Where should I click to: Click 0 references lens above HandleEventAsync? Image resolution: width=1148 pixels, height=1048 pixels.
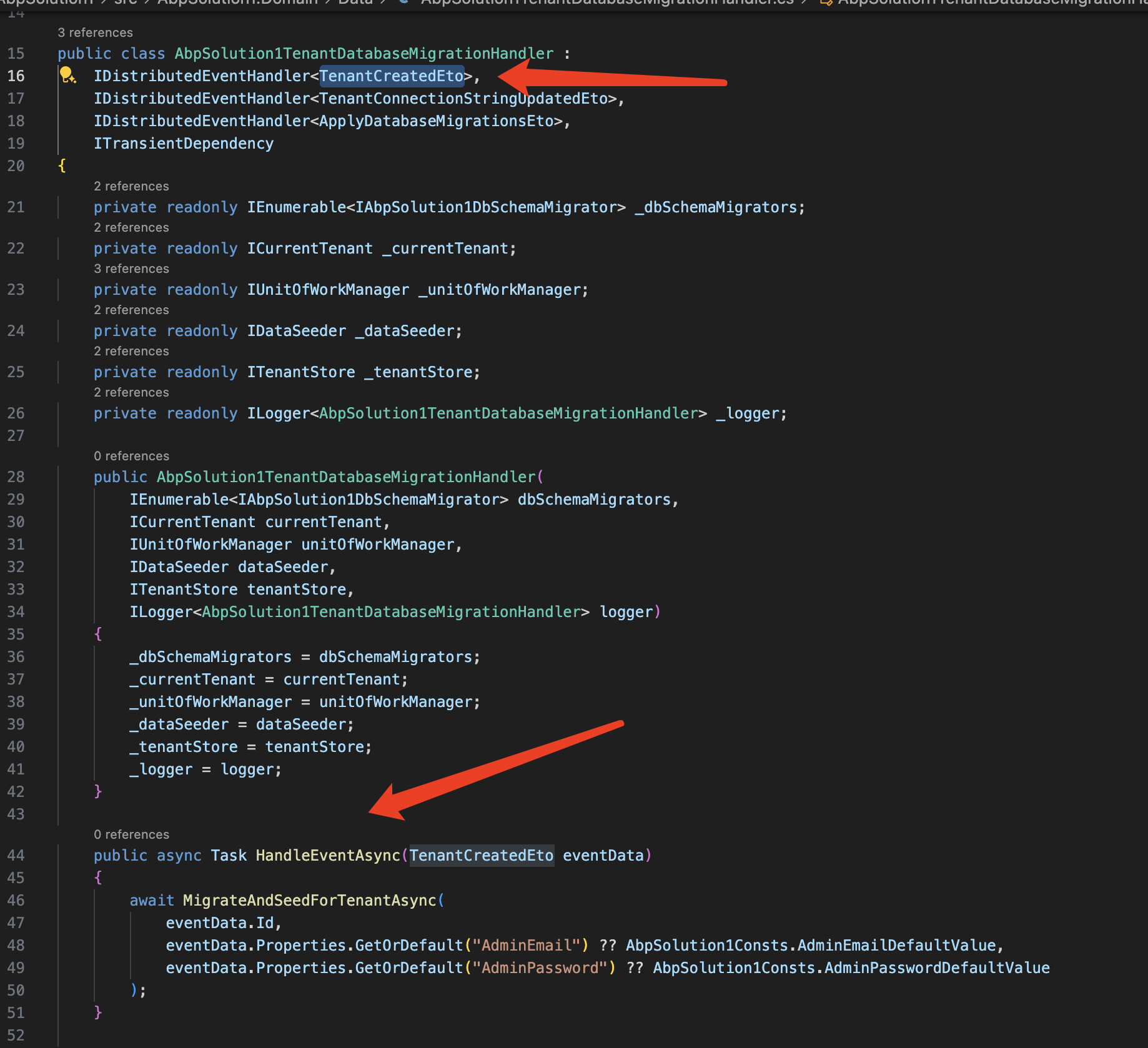coord(131,834)
